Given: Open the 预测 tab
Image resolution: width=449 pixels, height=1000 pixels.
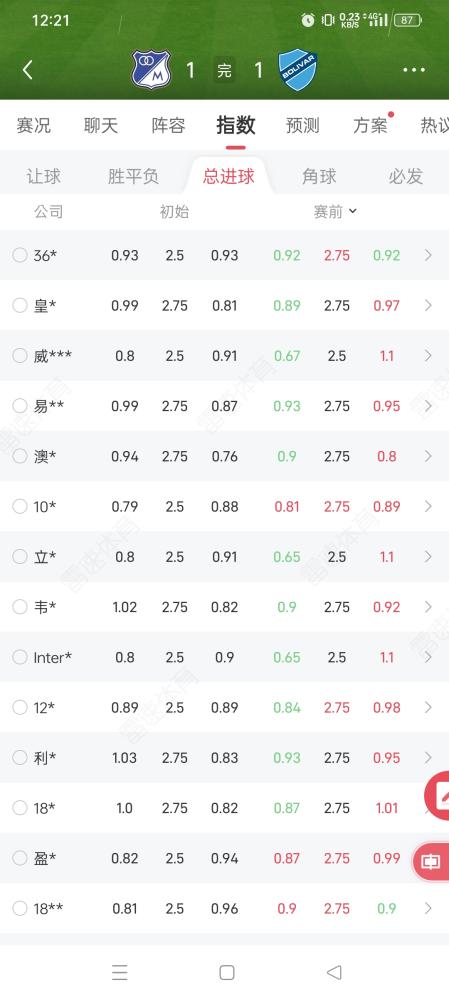Looking at the screenshot, I should click(x=302, y=125).
